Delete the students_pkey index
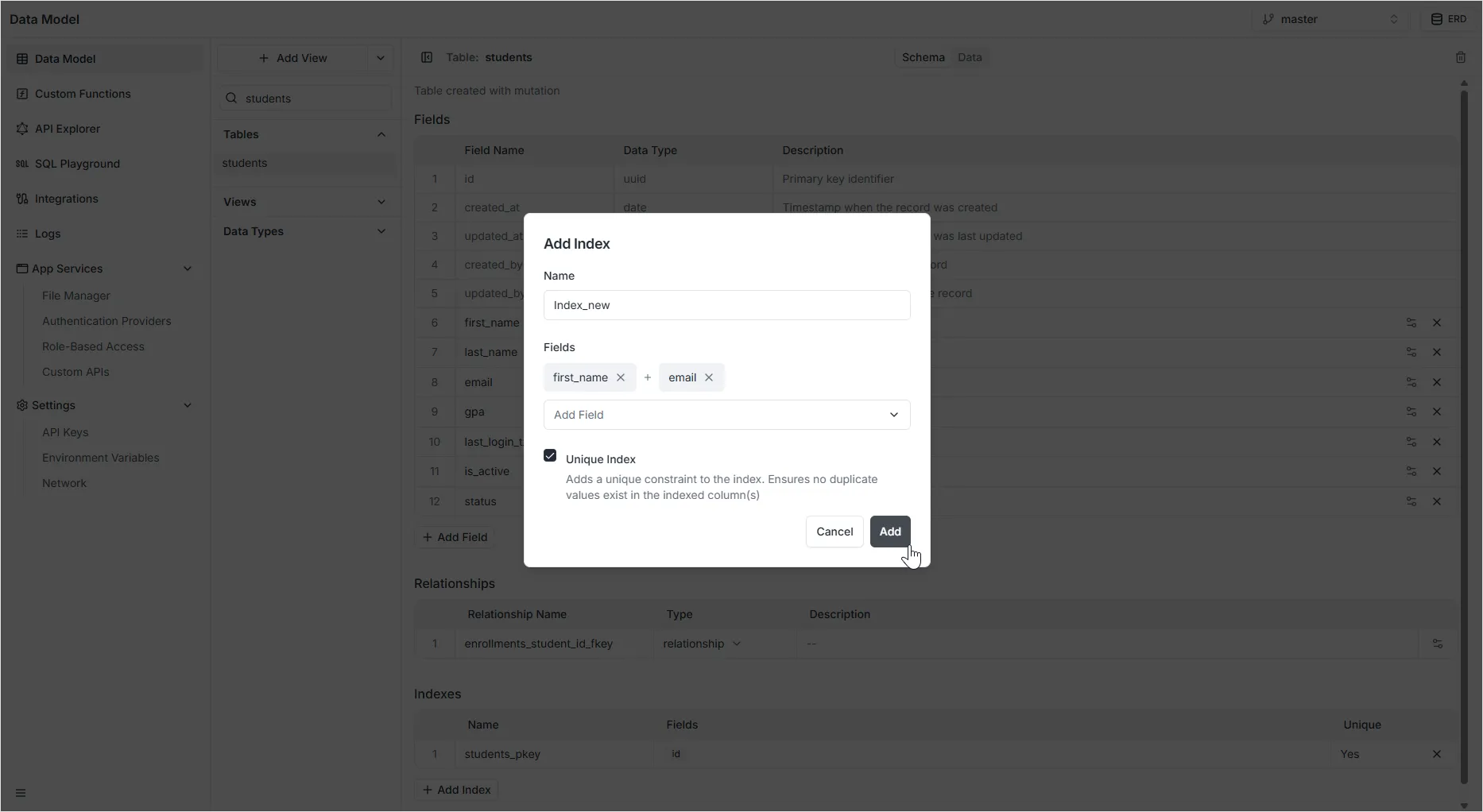Image resolution: width=1483 pixels, height=812 pixels. (x=1436, y=754)
